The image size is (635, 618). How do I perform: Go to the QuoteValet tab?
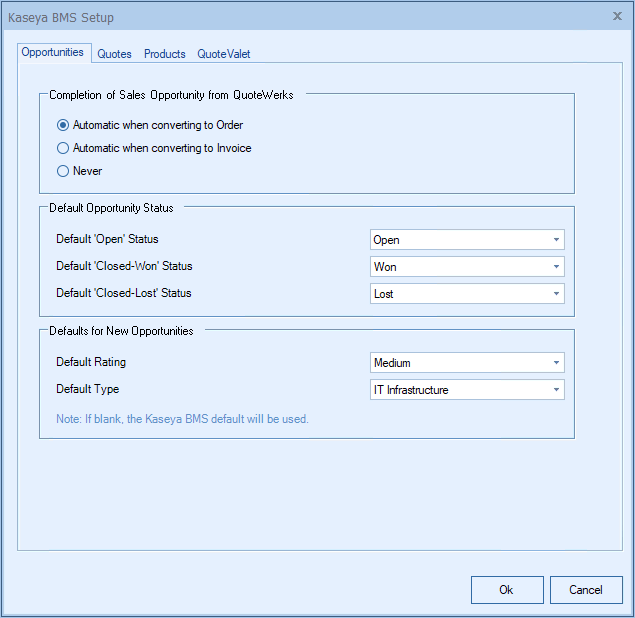223,54
